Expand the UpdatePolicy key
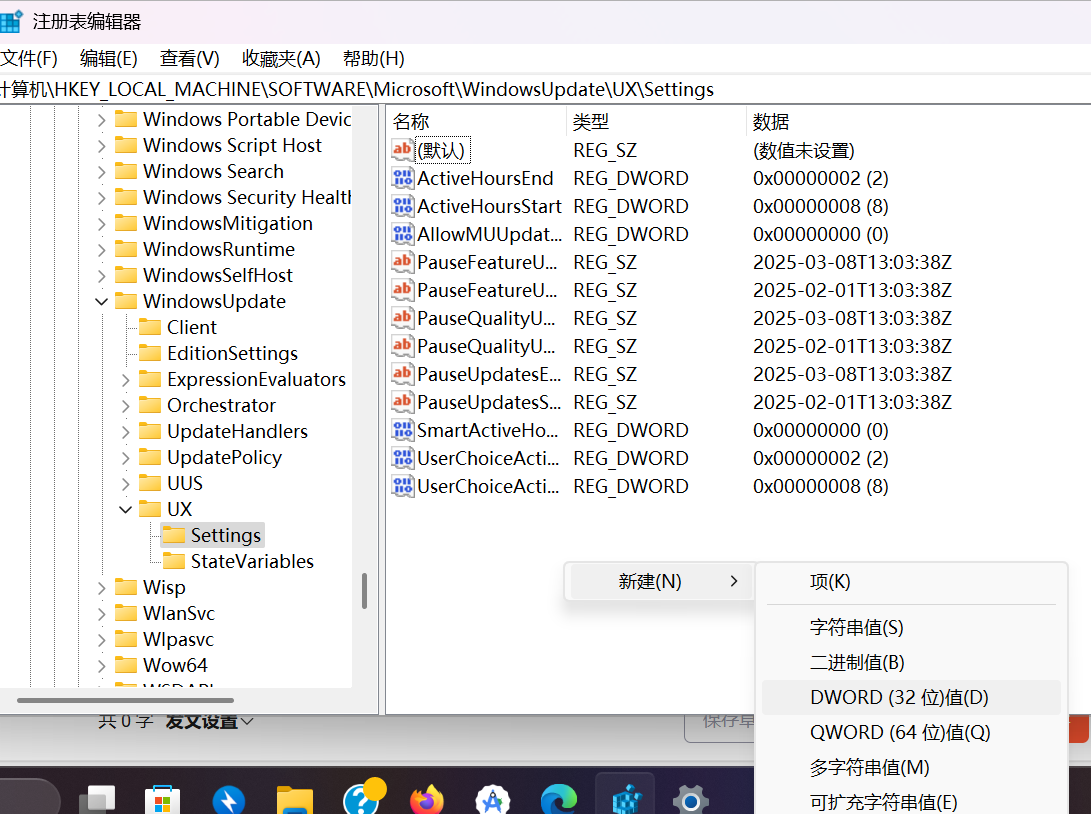The width and height of the screenshot is (1091, 814). click(x=125, y=457)
